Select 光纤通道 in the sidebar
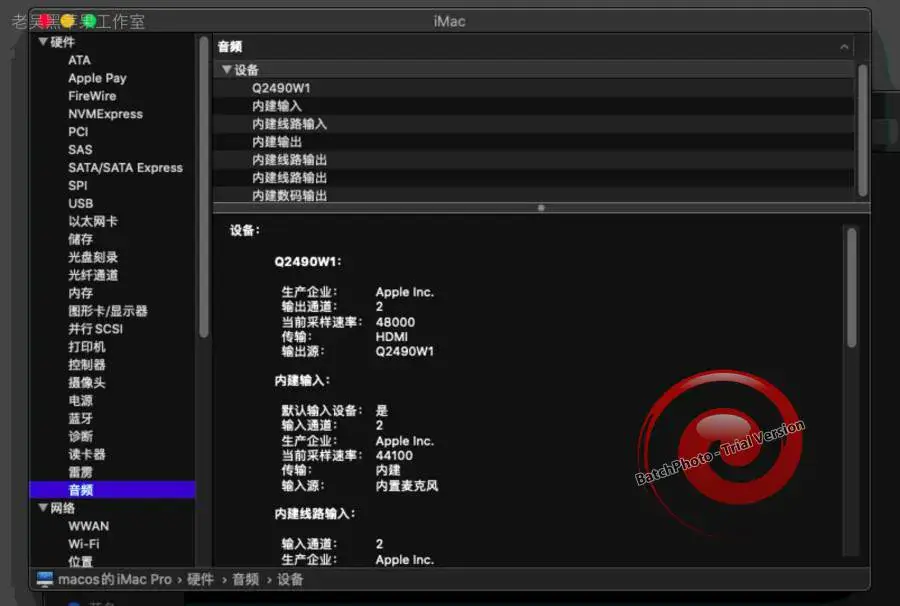 [x=93, y=275]
